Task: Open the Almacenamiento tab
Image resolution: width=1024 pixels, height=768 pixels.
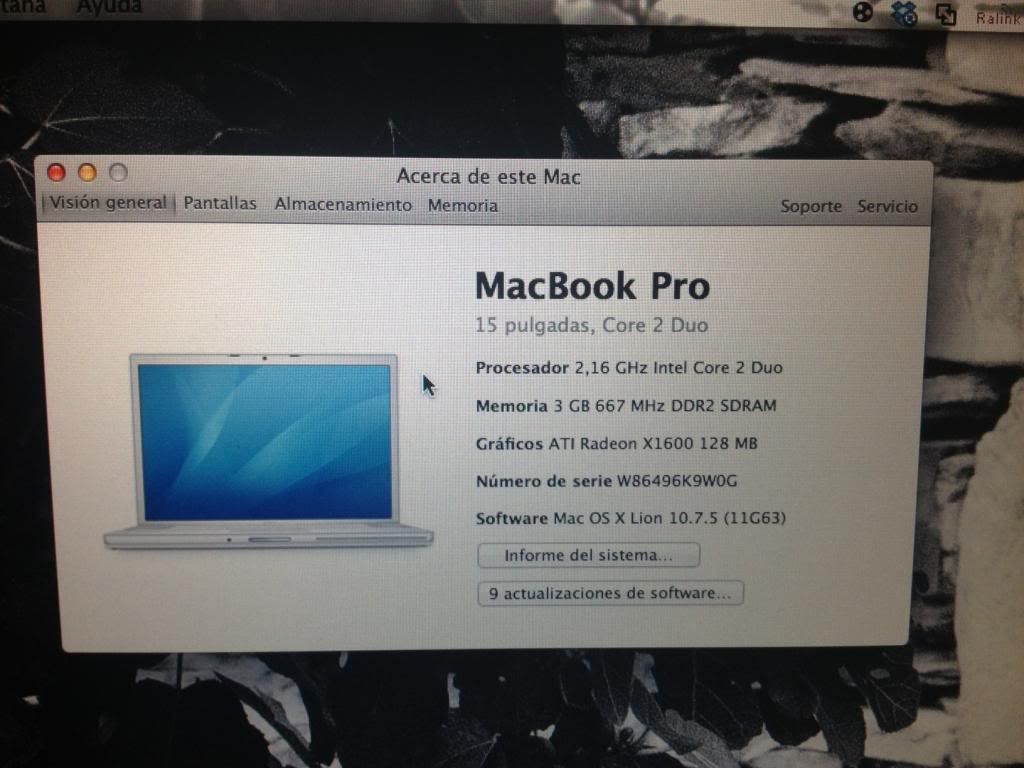Action: pyautogui.click(x=343, y=204)
